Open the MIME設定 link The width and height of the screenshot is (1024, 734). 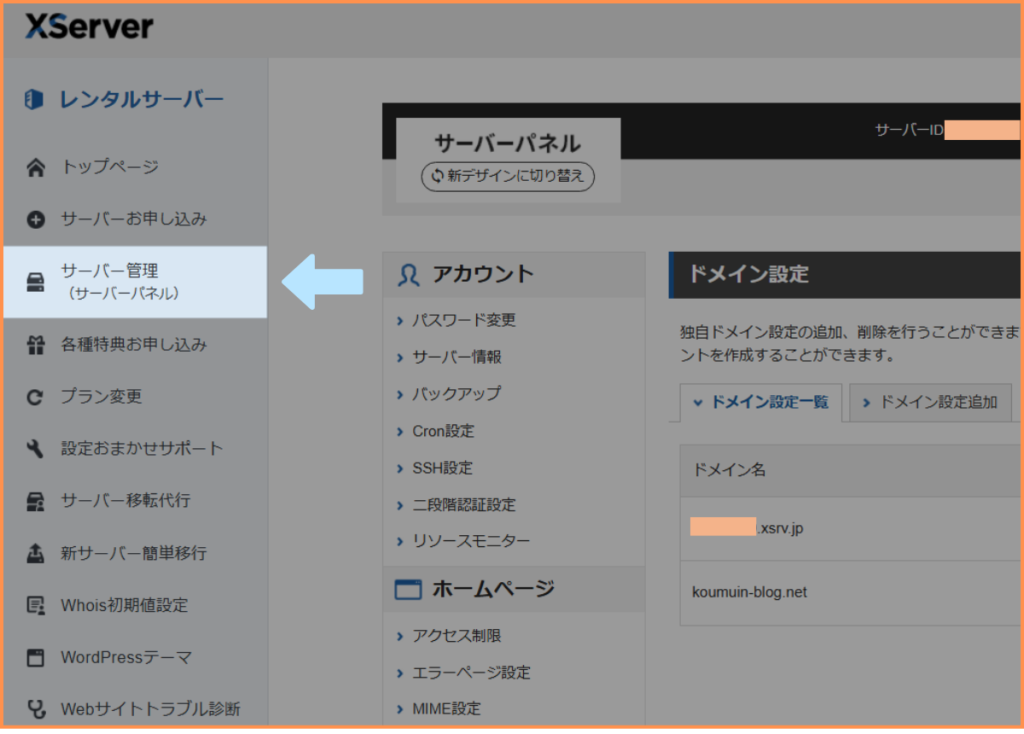coord(446,709)
